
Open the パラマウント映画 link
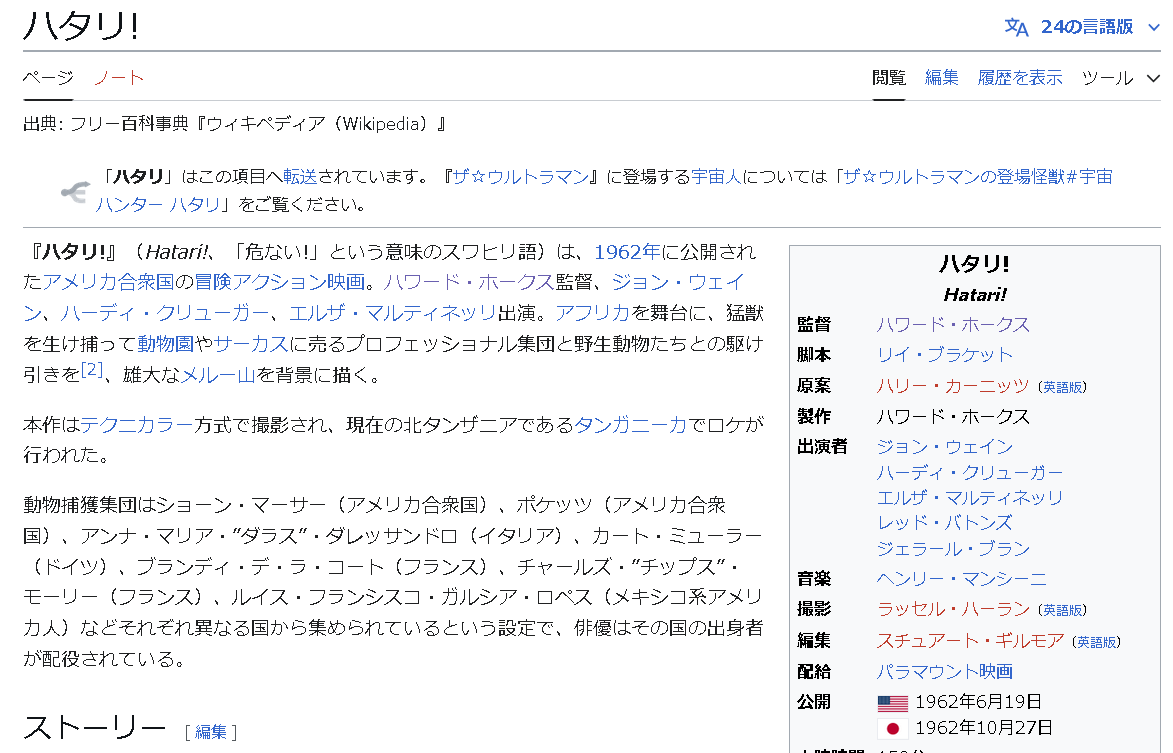[x=945, y=671]
